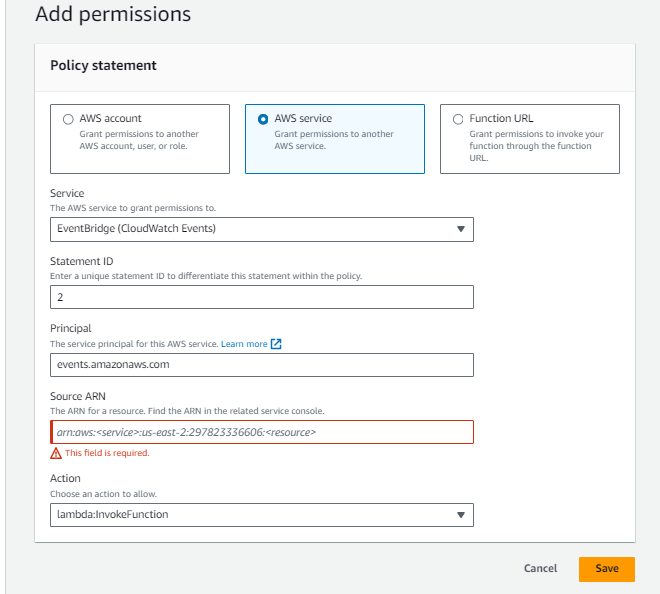Click the empty Source ARN field
Viewport: 660px width, 594px height.
(261, 432)
